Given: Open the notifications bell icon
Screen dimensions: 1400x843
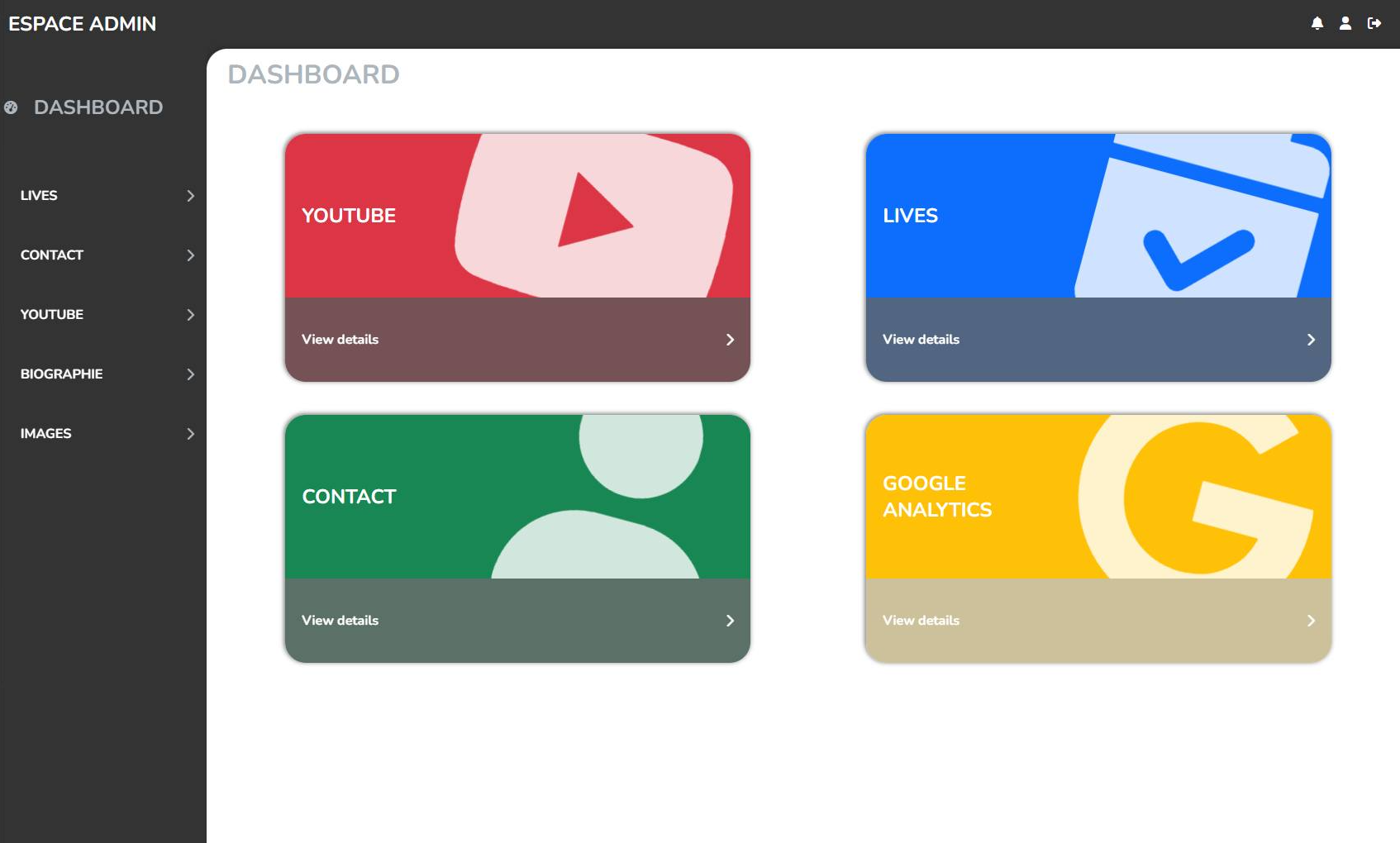Looking at the screenshot, I should pos(1317,23).
